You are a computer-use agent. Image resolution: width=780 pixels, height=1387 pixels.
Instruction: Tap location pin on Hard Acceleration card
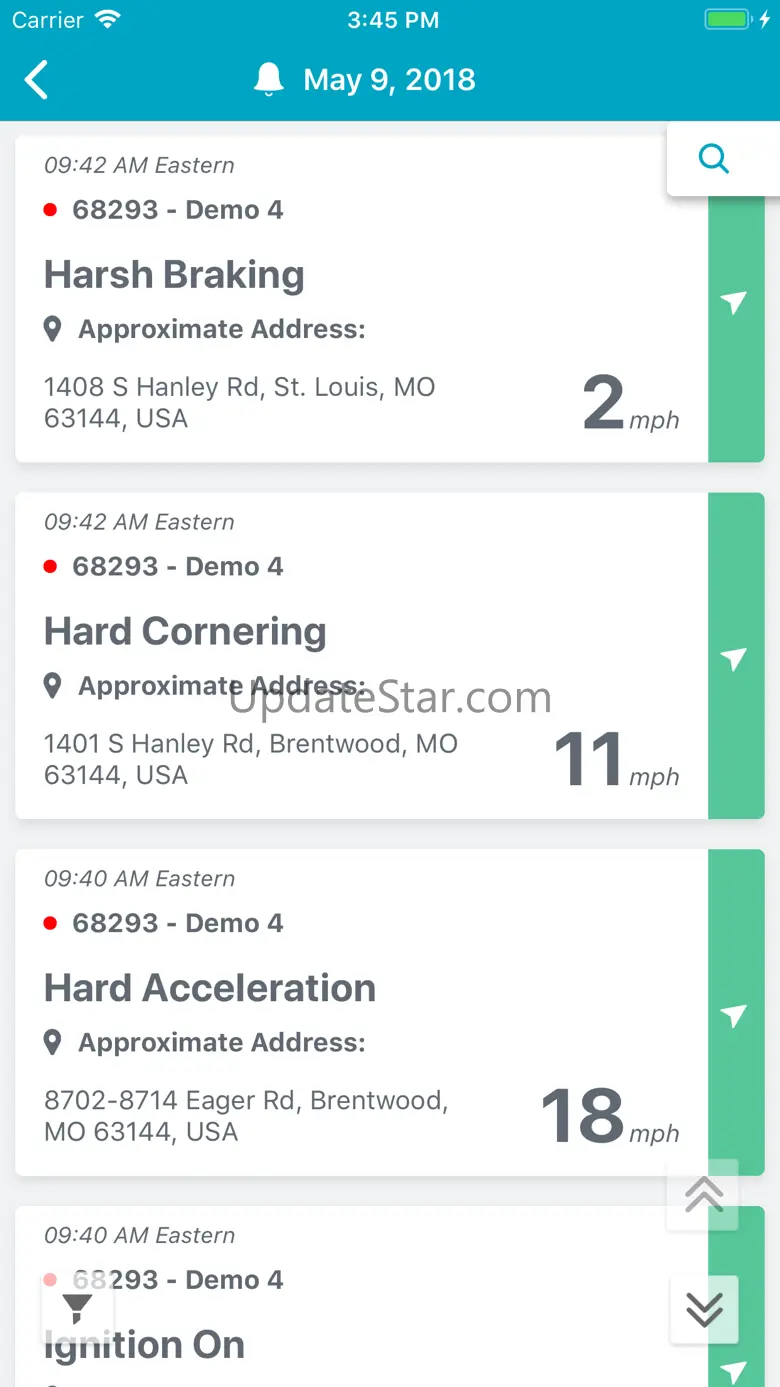click(x=53, y=1043)
